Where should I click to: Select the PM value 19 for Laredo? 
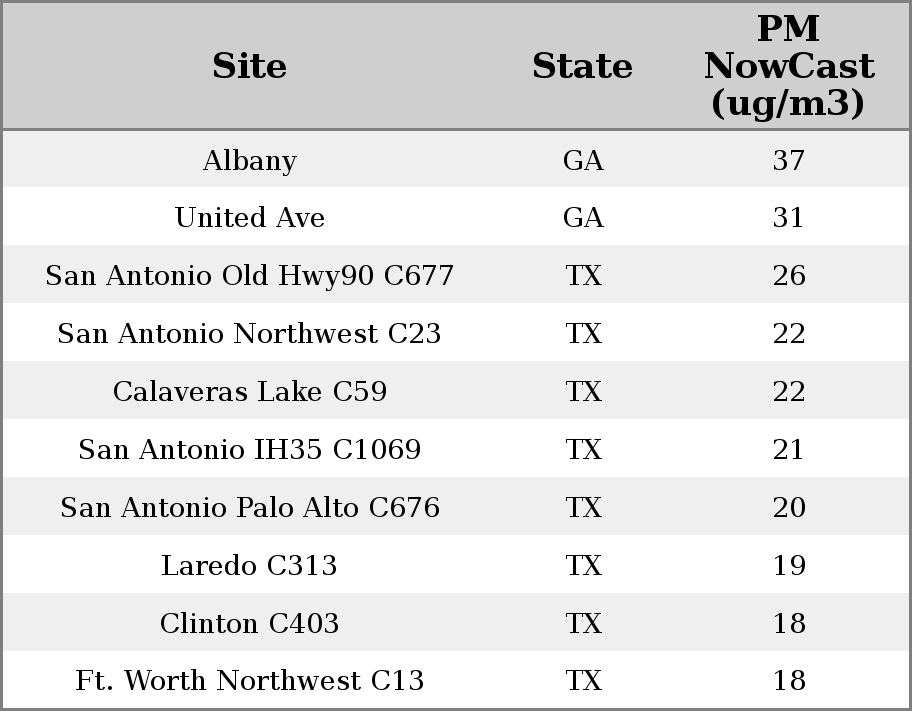[x=788, y=566]
